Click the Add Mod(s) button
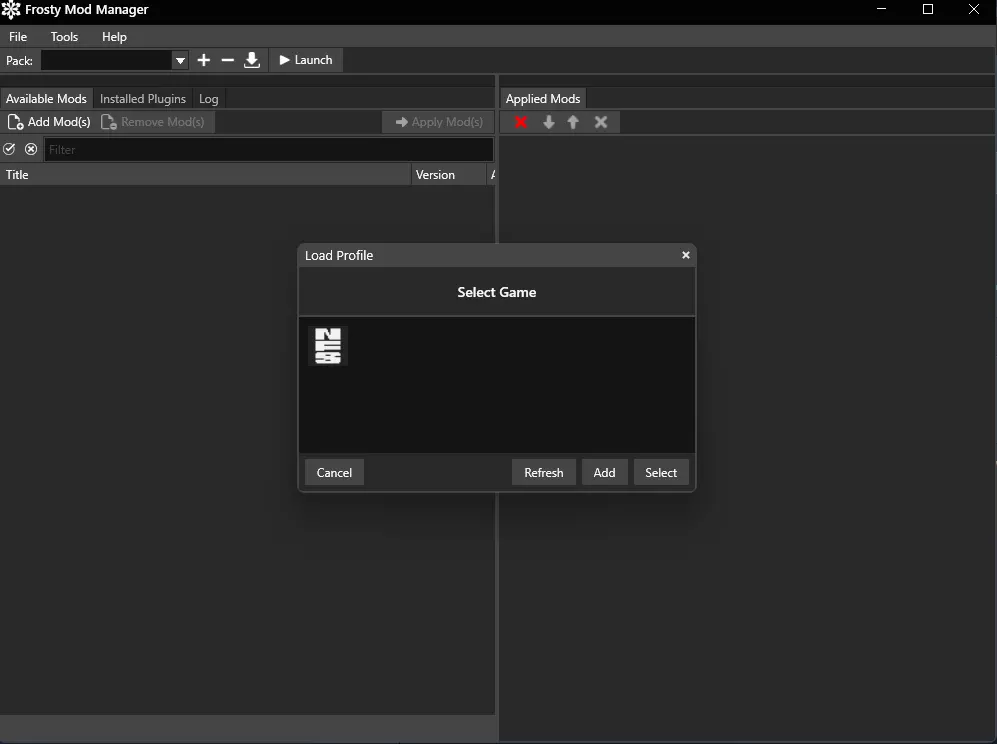997x744 pixels. [49, 122]
